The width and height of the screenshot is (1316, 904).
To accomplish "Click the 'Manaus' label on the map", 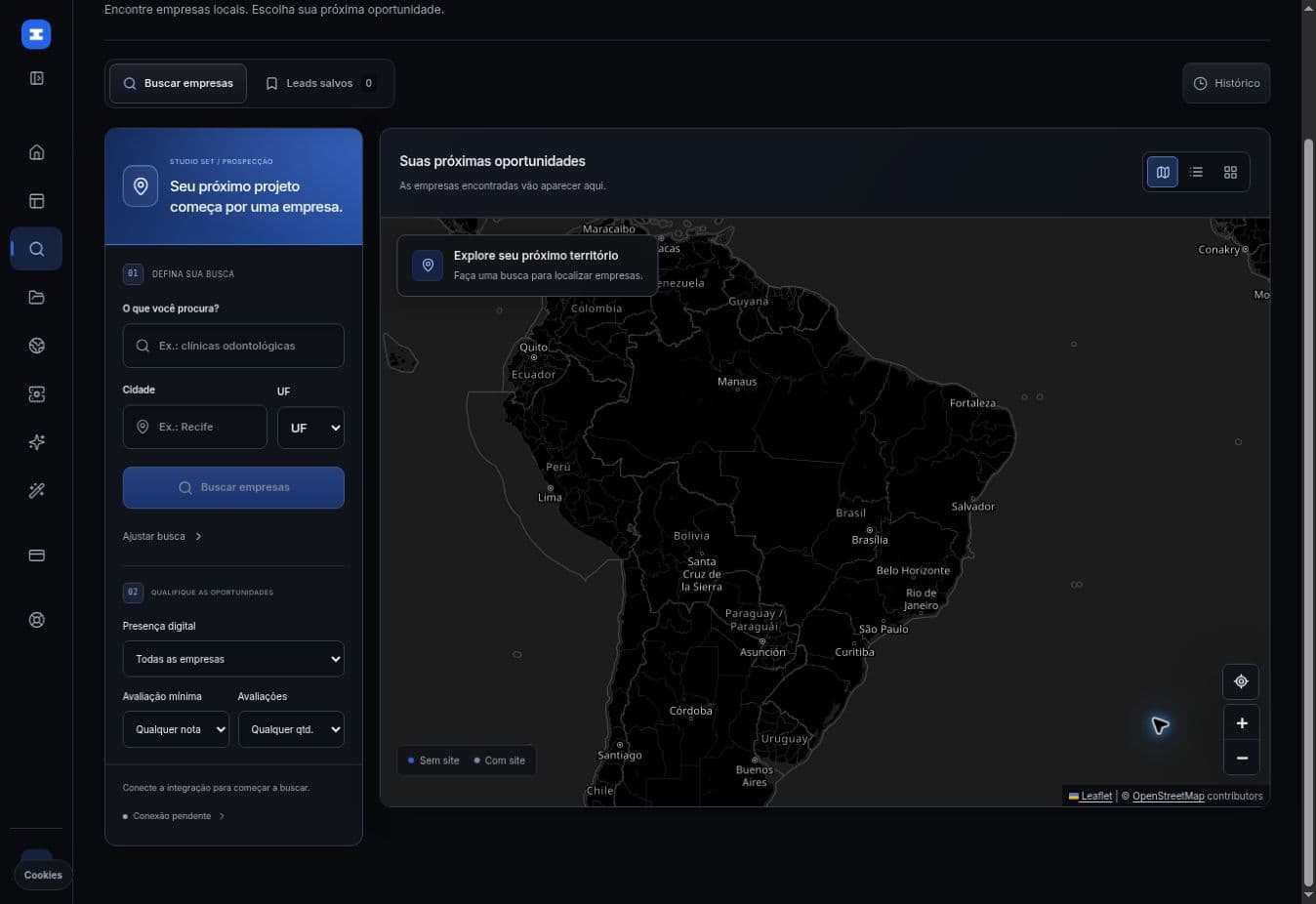I will (x=737, y=382).
